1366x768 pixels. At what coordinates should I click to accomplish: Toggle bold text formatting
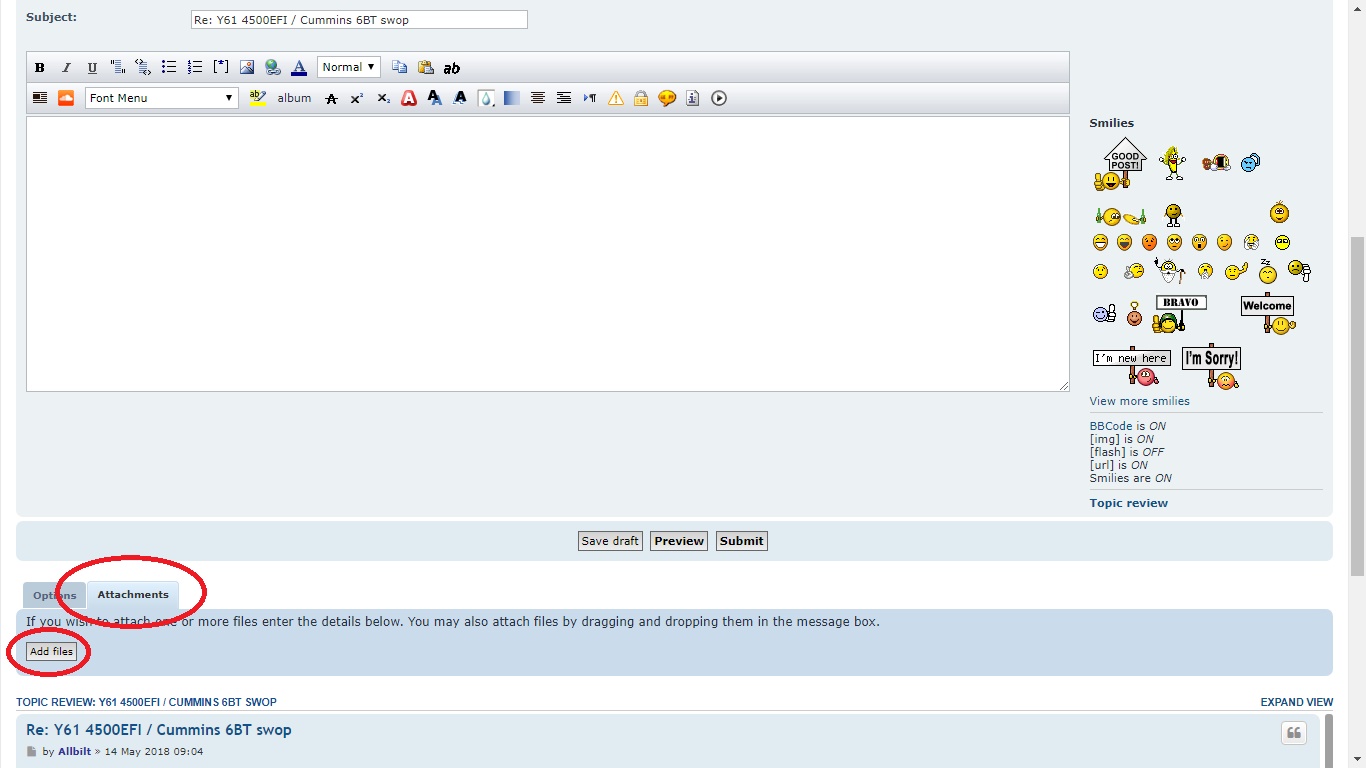click(x=40, y=68)
